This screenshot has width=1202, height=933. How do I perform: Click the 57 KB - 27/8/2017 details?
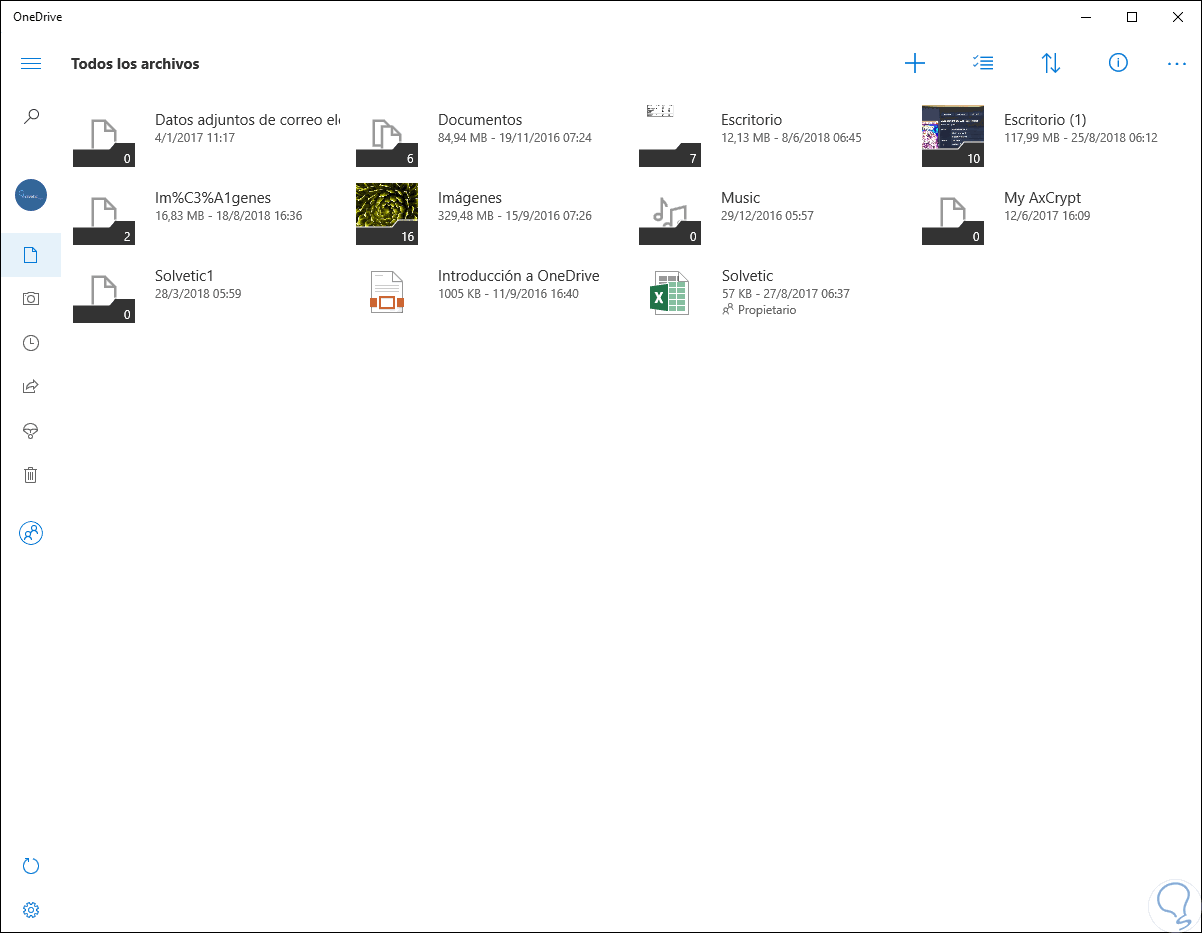[785, 294]
